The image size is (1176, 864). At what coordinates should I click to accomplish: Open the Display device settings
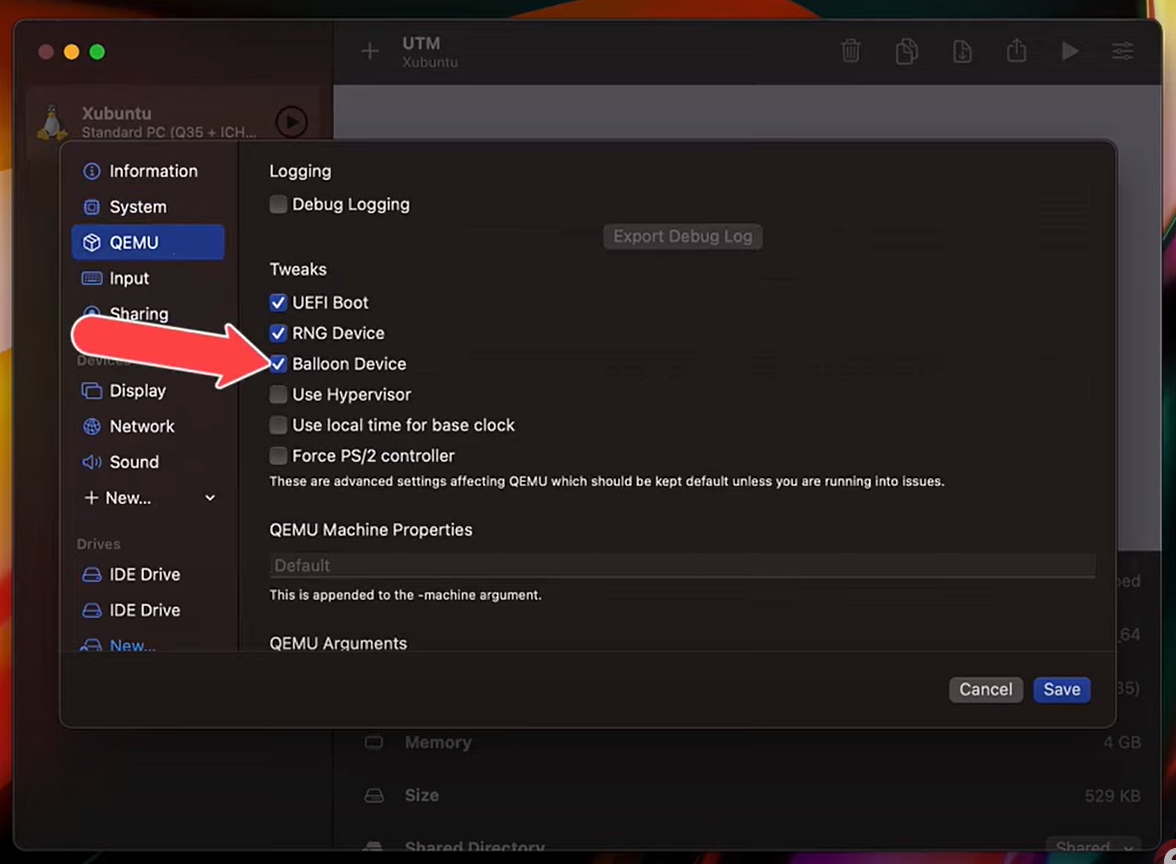pos(148,391)
